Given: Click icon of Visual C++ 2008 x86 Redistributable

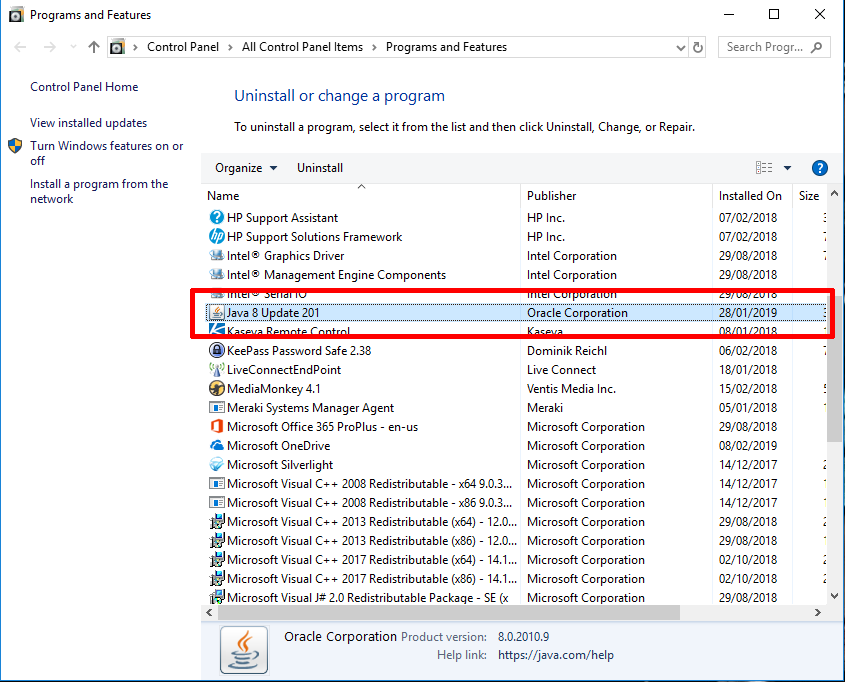Looking at the screenshot, I should pyautogui.click(x=216, y=503).
